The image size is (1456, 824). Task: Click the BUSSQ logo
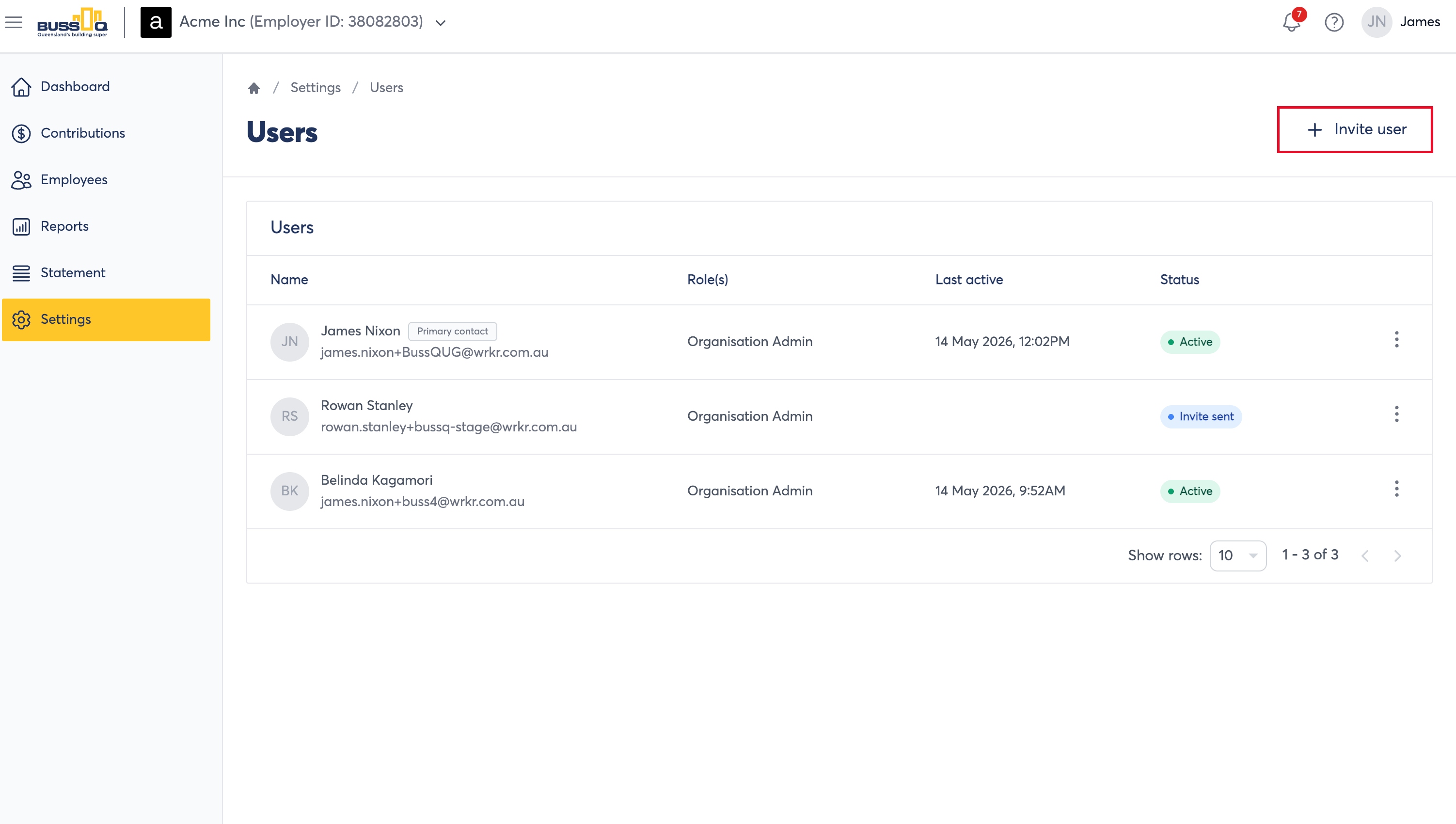[x=72, y=23]
